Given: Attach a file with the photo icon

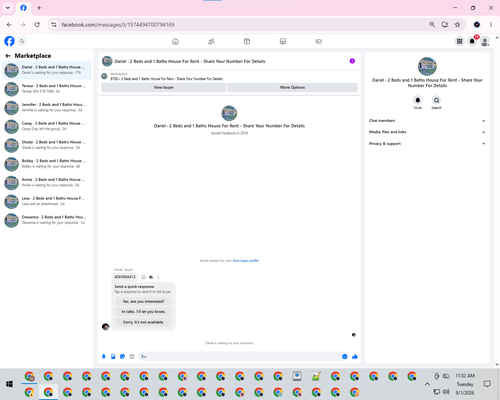Looking at the screenshot, I should click(113, 357).
